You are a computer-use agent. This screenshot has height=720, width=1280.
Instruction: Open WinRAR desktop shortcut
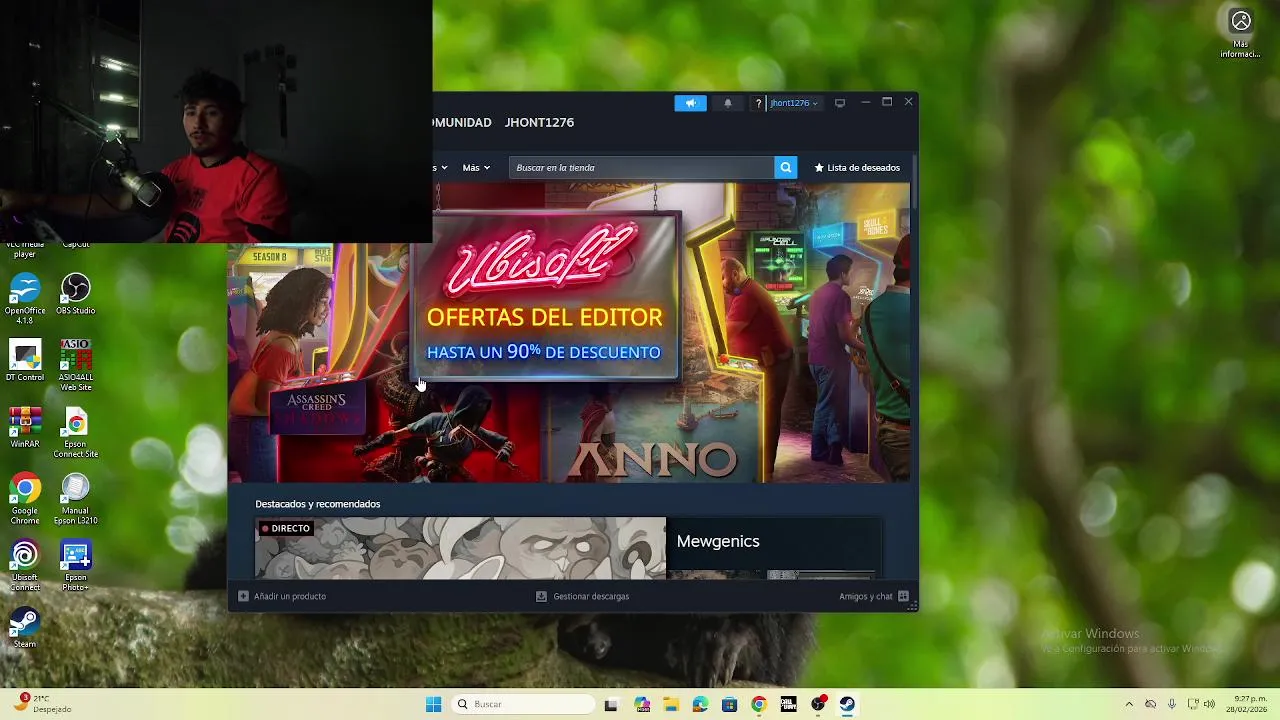point(25,427)
